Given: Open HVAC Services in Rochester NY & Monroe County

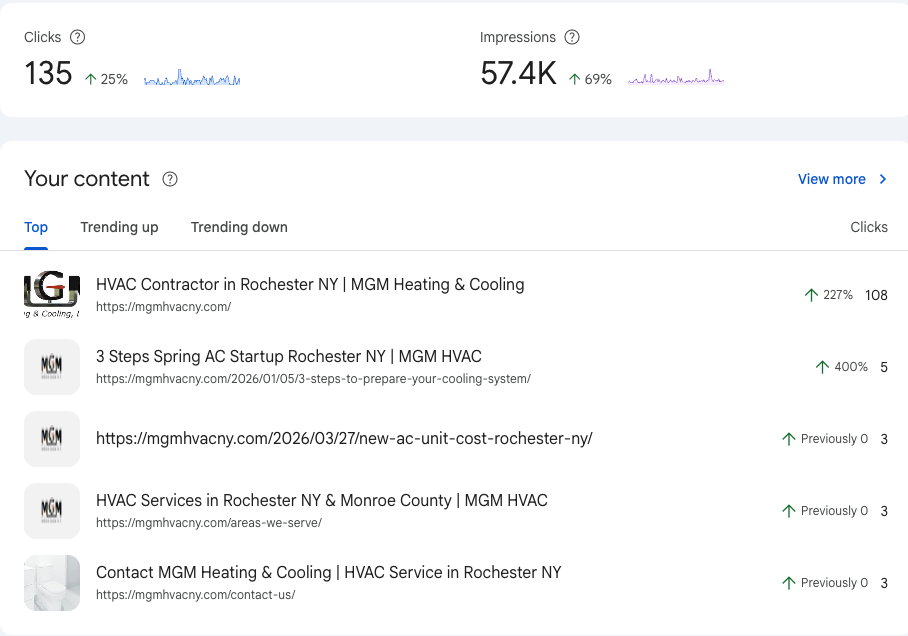Looking at the screenshot, I should tap(321, 500).
